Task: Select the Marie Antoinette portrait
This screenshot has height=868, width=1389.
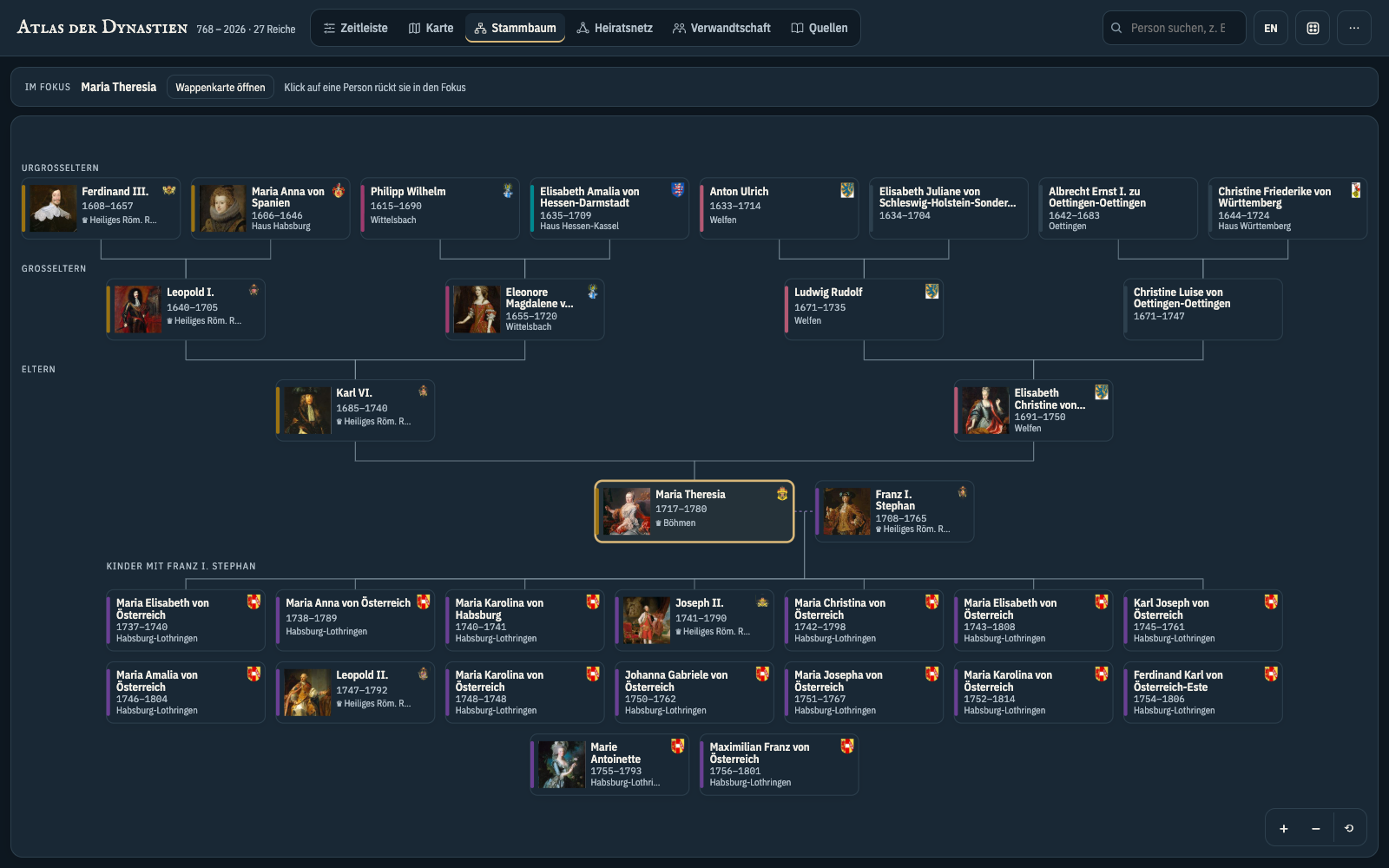Action: click(562, 765)
